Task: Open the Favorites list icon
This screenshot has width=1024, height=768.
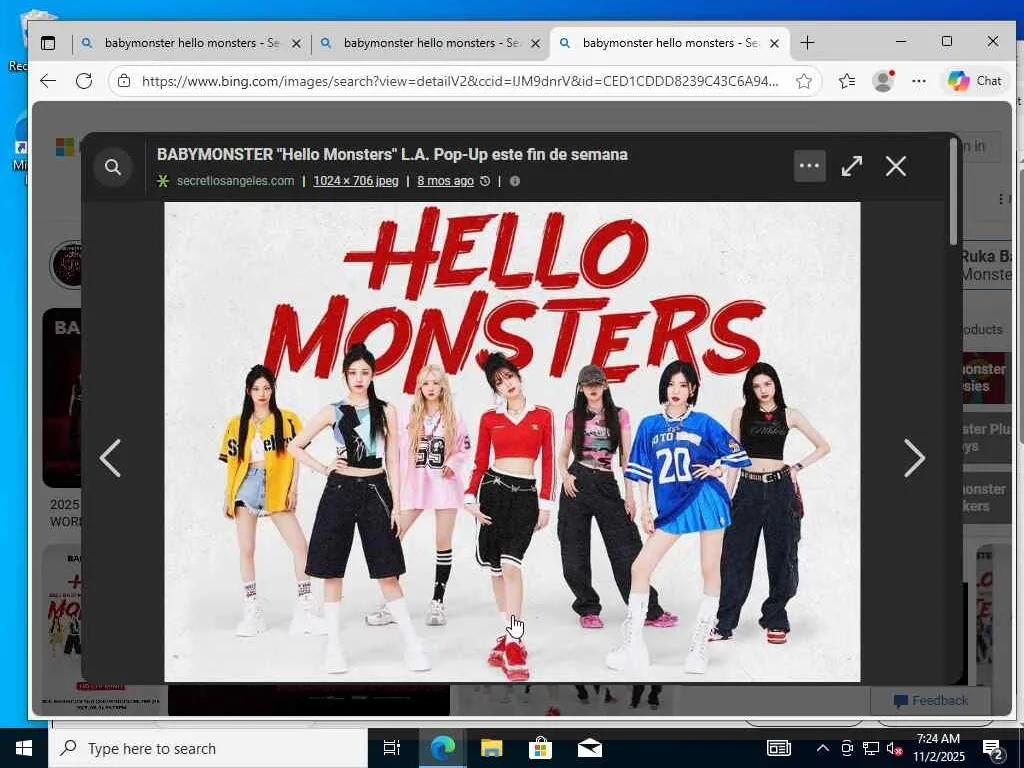Action: [x=847, y=81]
